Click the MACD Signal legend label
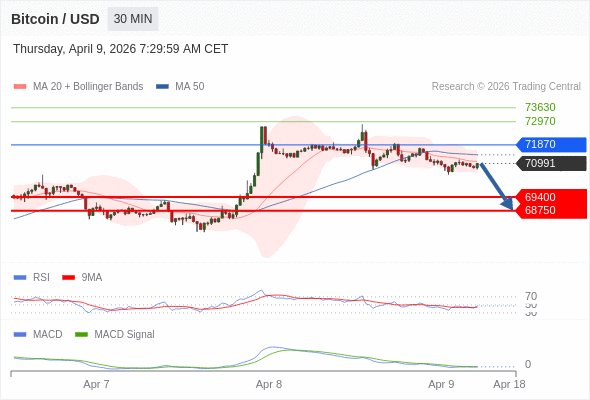The image size is (590, 400). tap(124, 335)
